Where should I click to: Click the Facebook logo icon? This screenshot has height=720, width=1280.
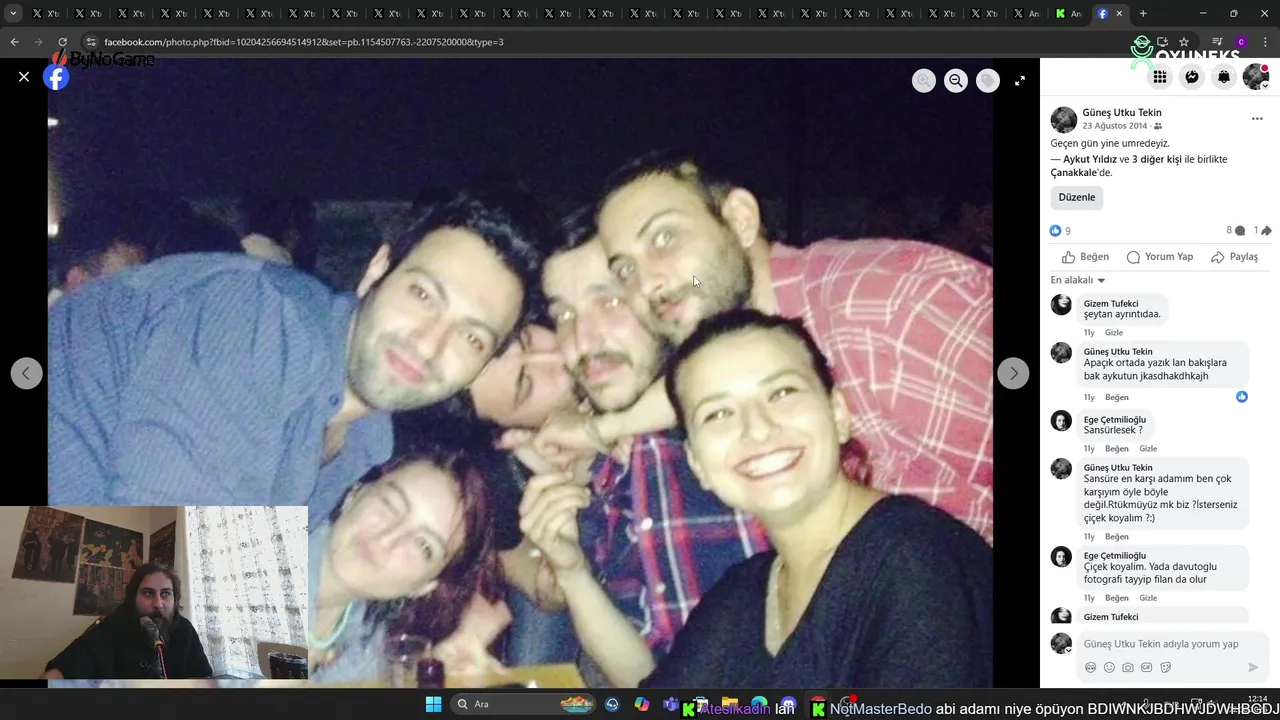point(57,78)
